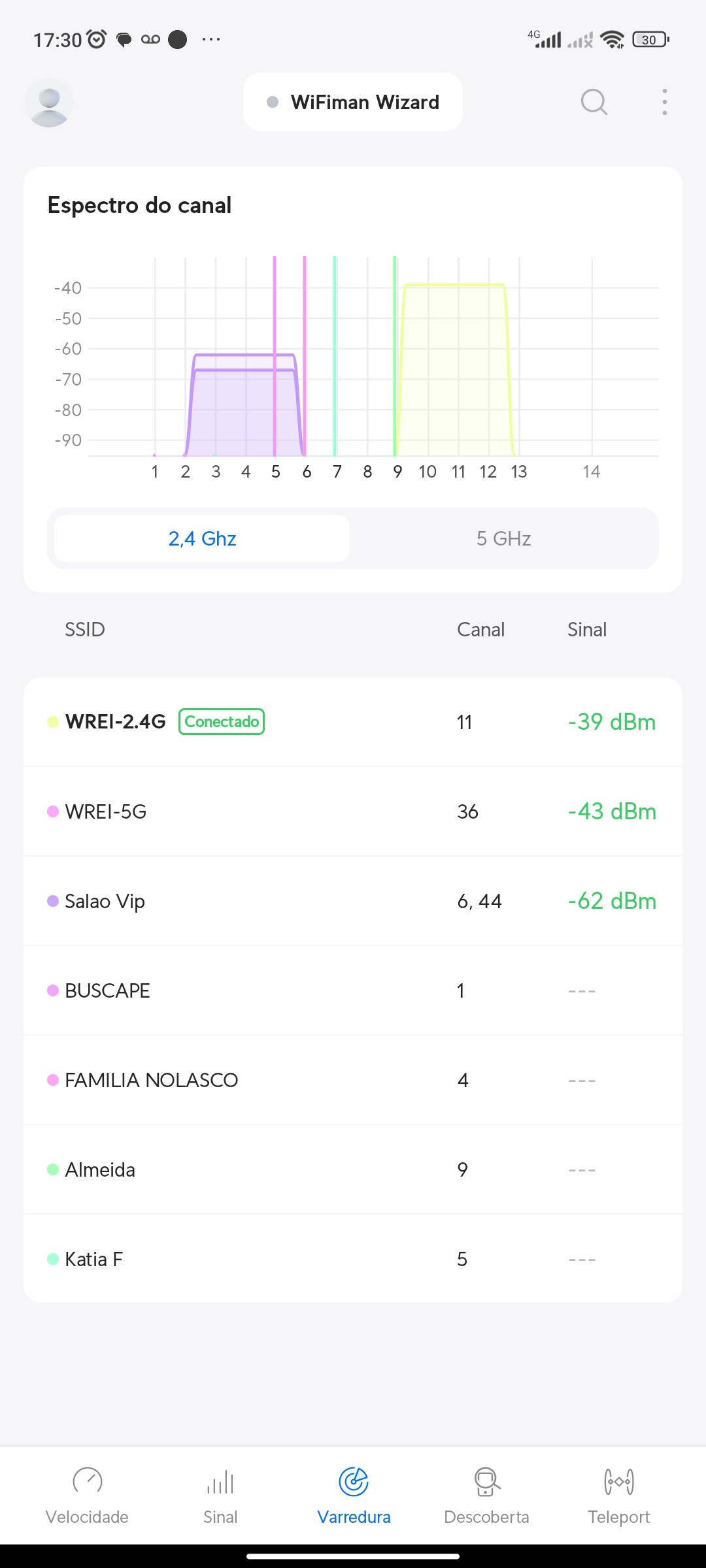The image size is (706, 1568).
Task: Switch spectrum to 5 GHz band
Action: pos(503,538)
